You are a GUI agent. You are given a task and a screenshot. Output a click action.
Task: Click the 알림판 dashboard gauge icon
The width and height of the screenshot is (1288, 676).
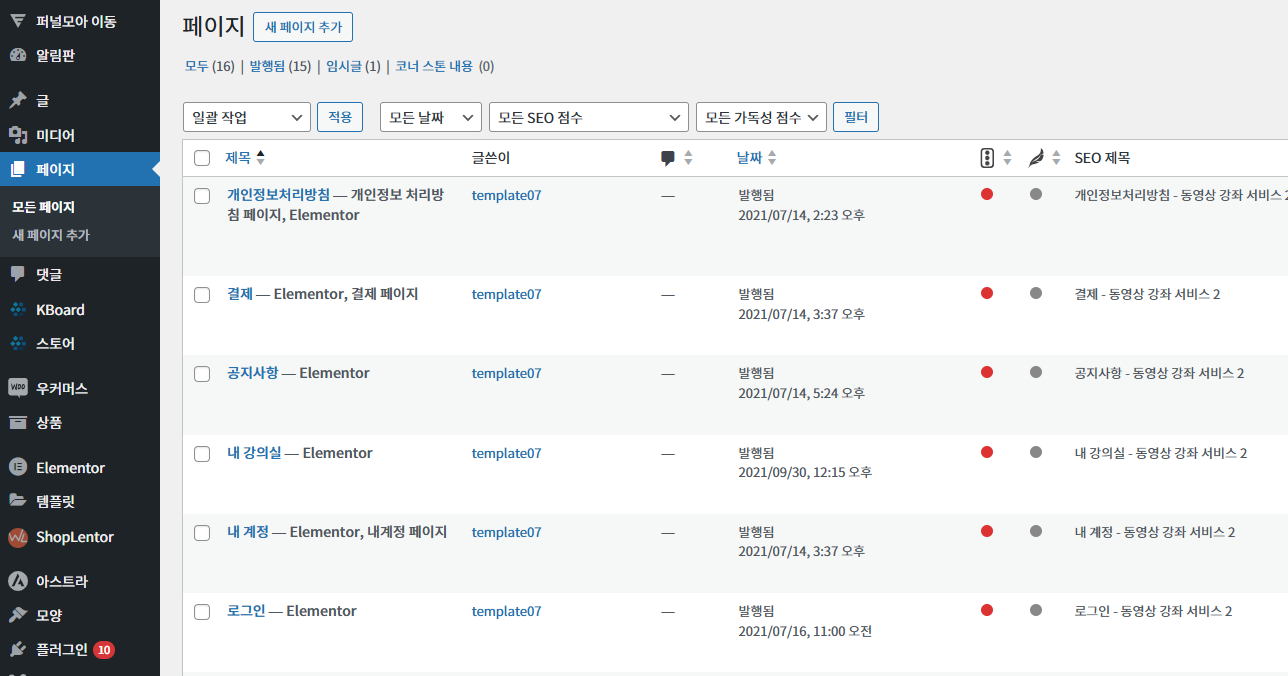[17, 56]
